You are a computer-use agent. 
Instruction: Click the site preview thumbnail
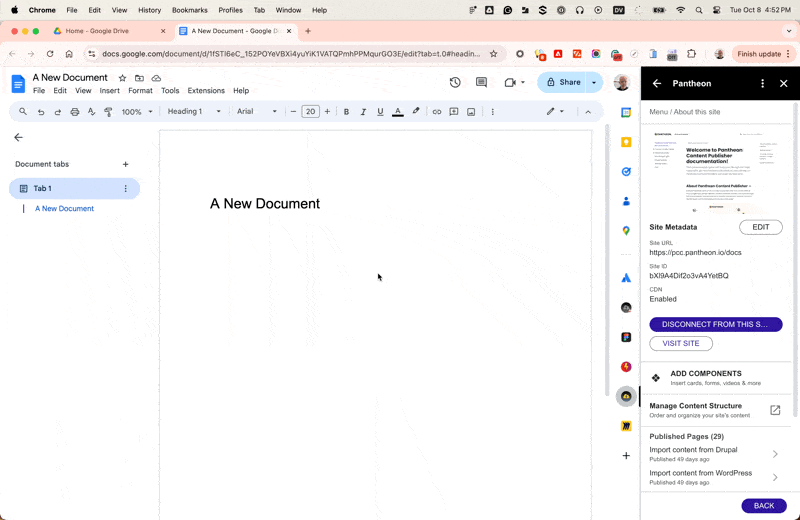click(x=715, y=170)
